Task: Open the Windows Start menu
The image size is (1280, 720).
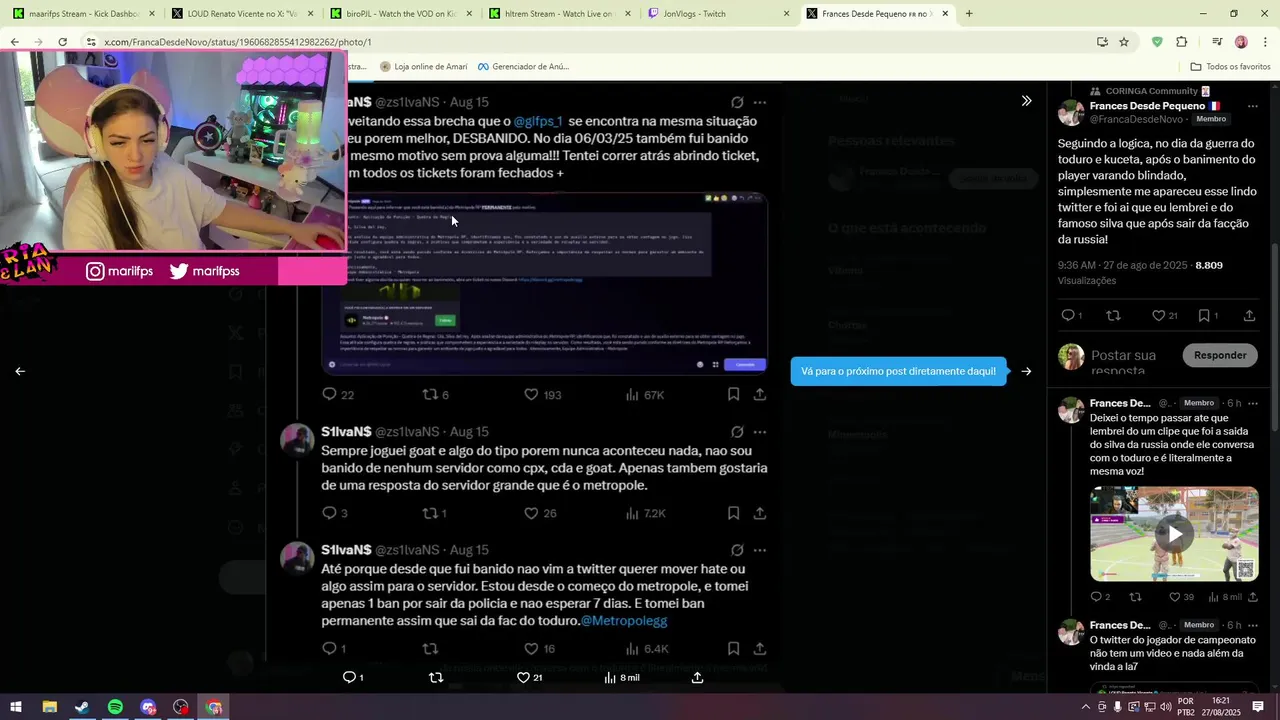Action: tap(16, 707)
